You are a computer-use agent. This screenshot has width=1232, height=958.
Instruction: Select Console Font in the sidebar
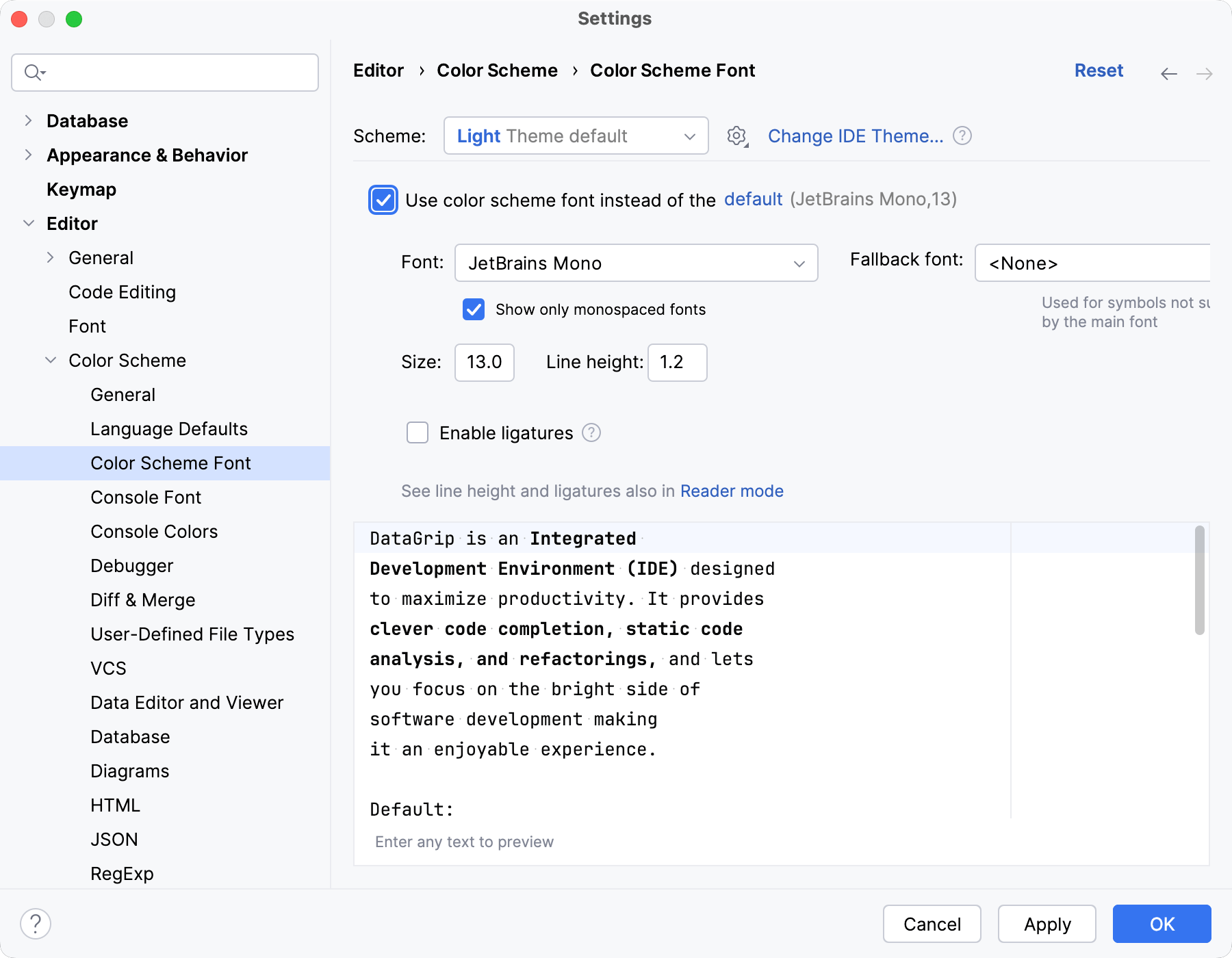146,497
